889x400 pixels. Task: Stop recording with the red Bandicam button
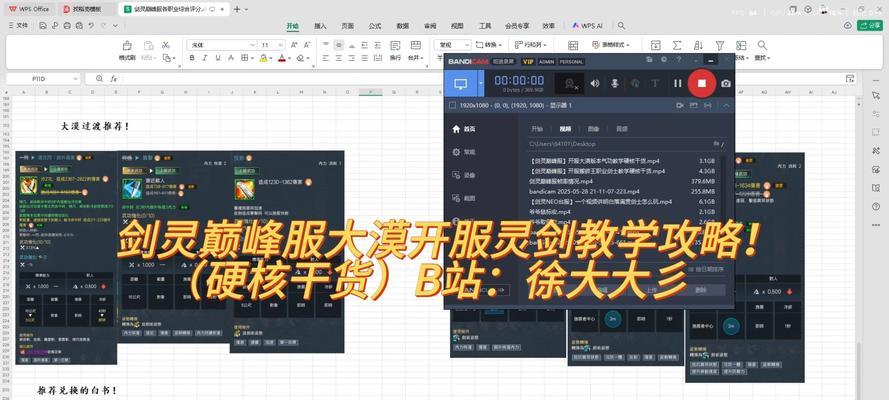[702, 83]
